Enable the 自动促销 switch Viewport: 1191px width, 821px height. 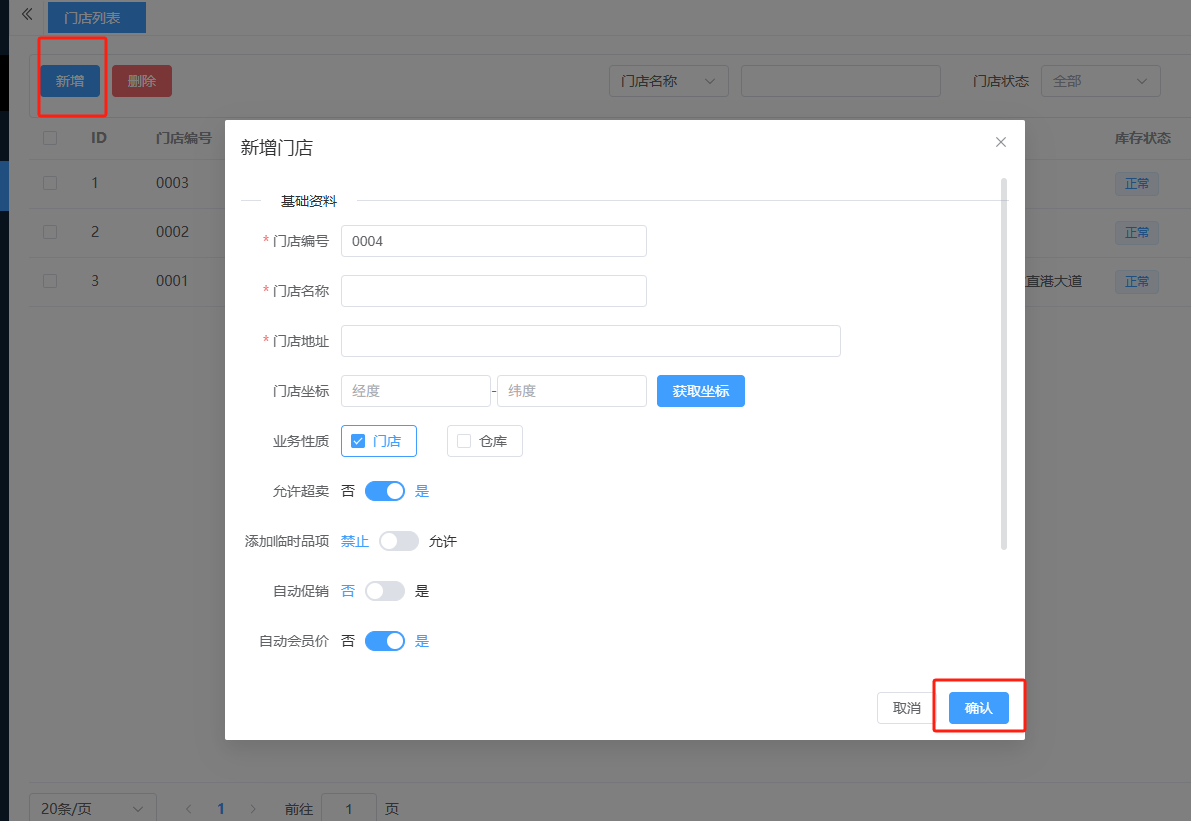pyautogui.click(x=385, y=591)
